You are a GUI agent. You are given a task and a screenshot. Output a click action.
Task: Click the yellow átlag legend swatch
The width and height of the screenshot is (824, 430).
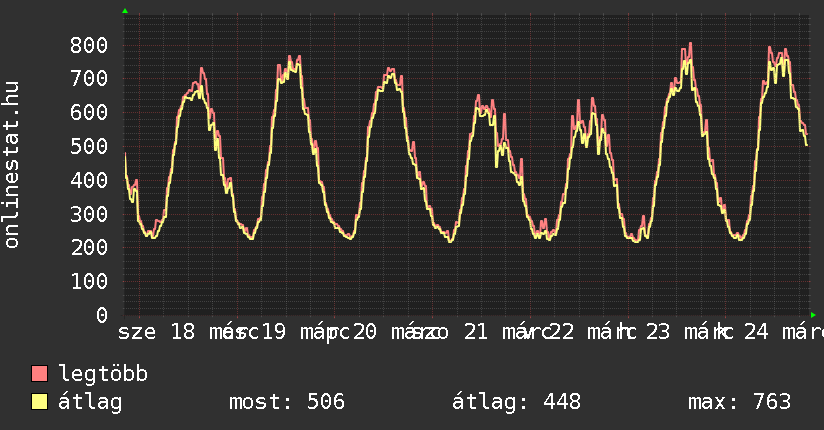40,402
